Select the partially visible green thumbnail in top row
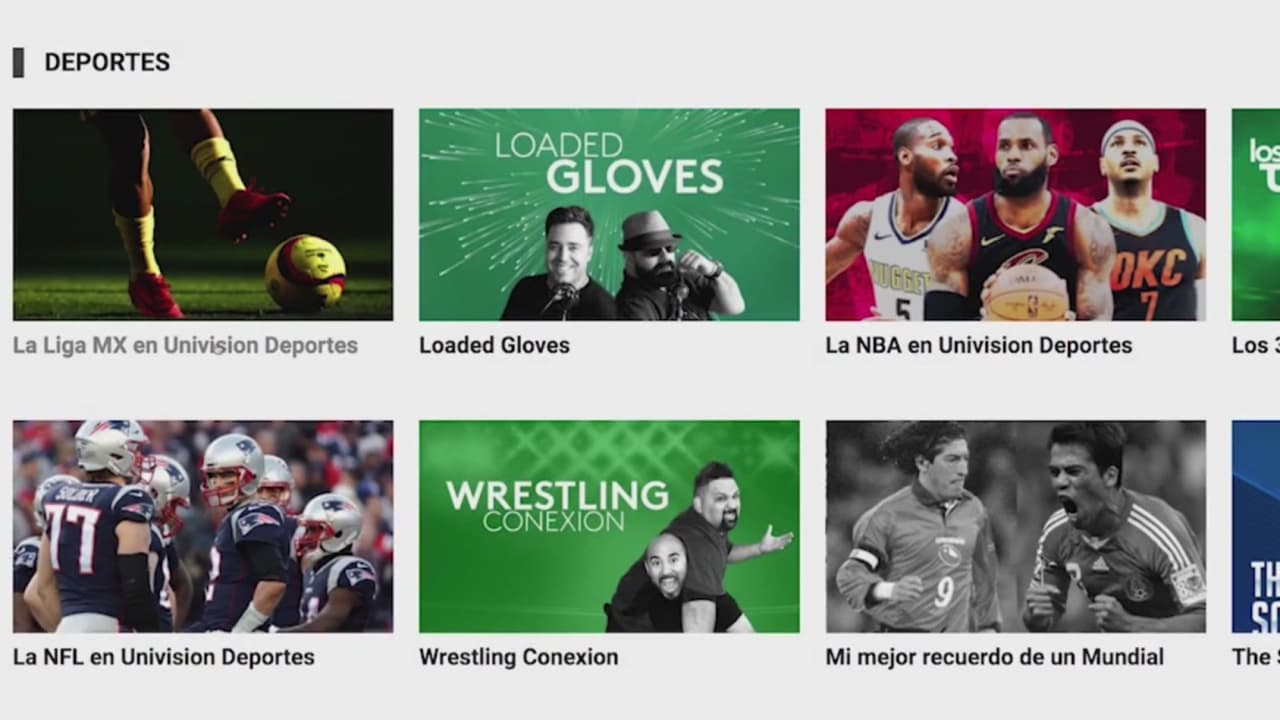 [x=1256, y=214]
